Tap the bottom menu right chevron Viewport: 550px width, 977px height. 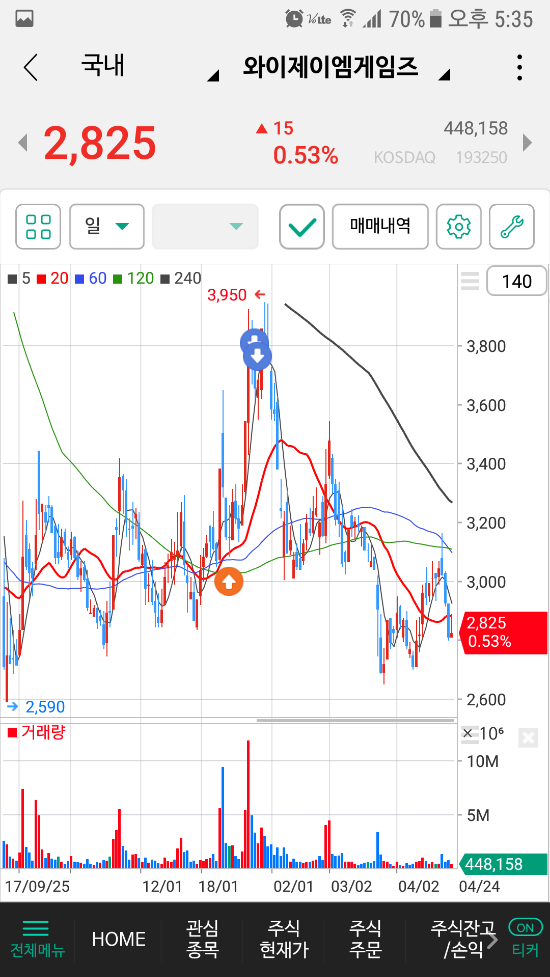pos(492,939)
